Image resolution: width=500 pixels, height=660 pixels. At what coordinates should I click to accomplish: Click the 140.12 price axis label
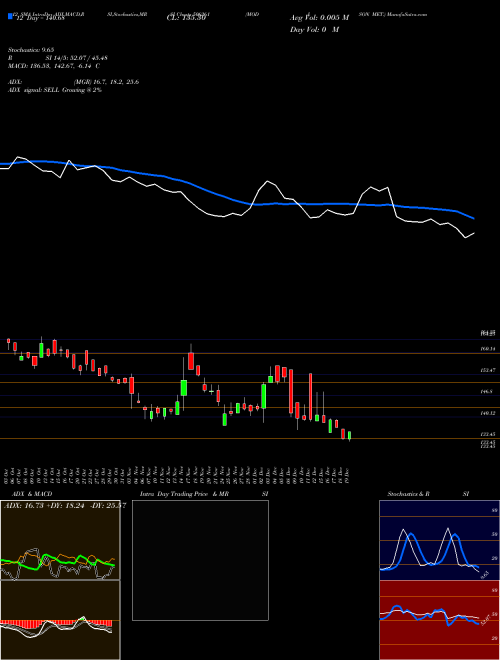click(487, 413)
